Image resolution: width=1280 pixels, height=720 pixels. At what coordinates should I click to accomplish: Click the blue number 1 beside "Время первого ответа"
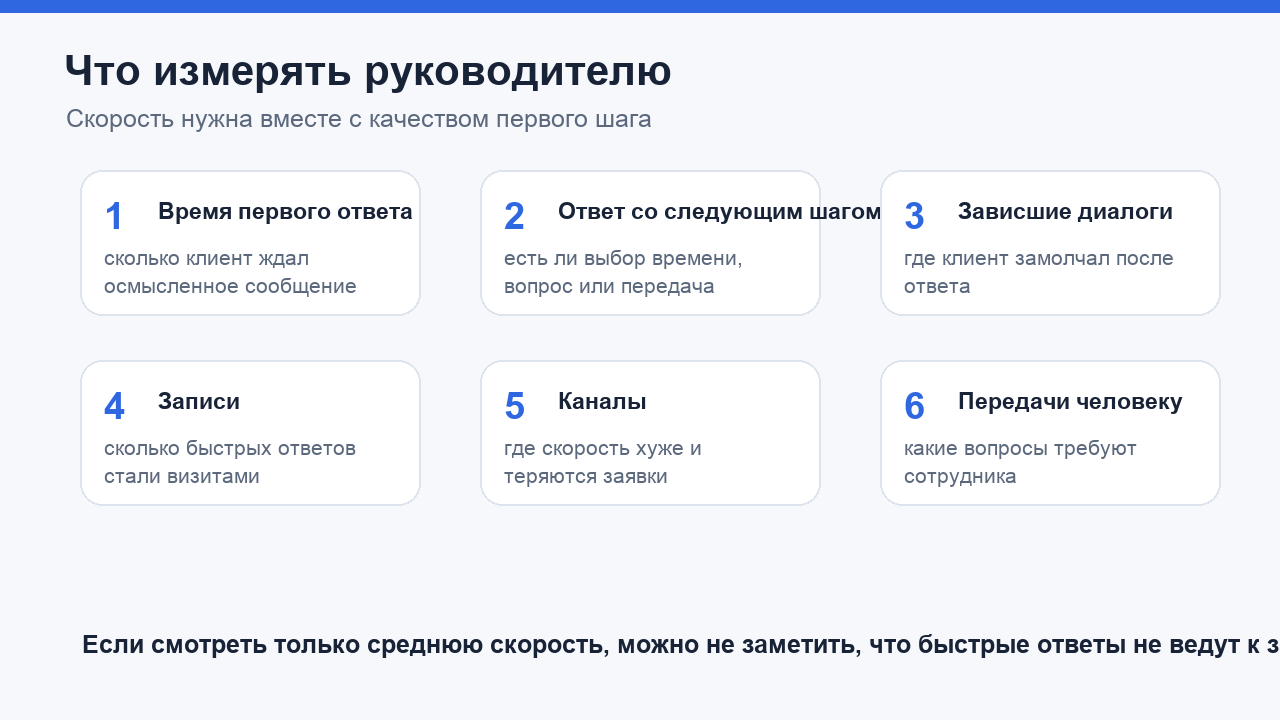pyautogui.click(x=114, y=216)
